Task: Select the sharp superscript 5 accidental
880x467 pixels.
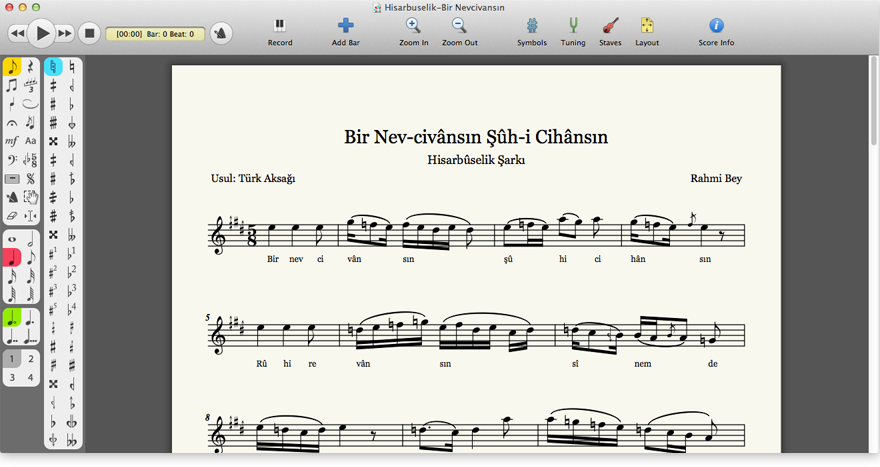Action: pyautogui.click(x=53, y=309)
